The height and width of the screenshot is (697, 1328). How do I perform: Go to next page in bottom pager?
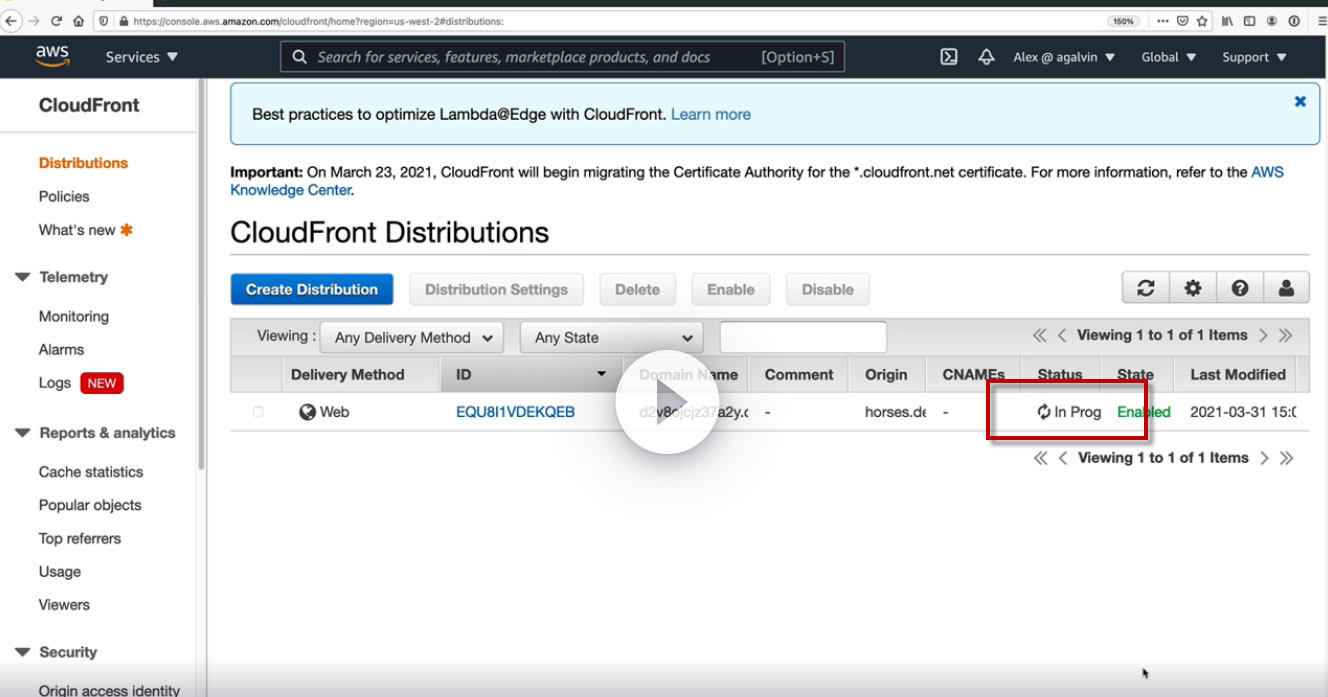pos(1265,458)
